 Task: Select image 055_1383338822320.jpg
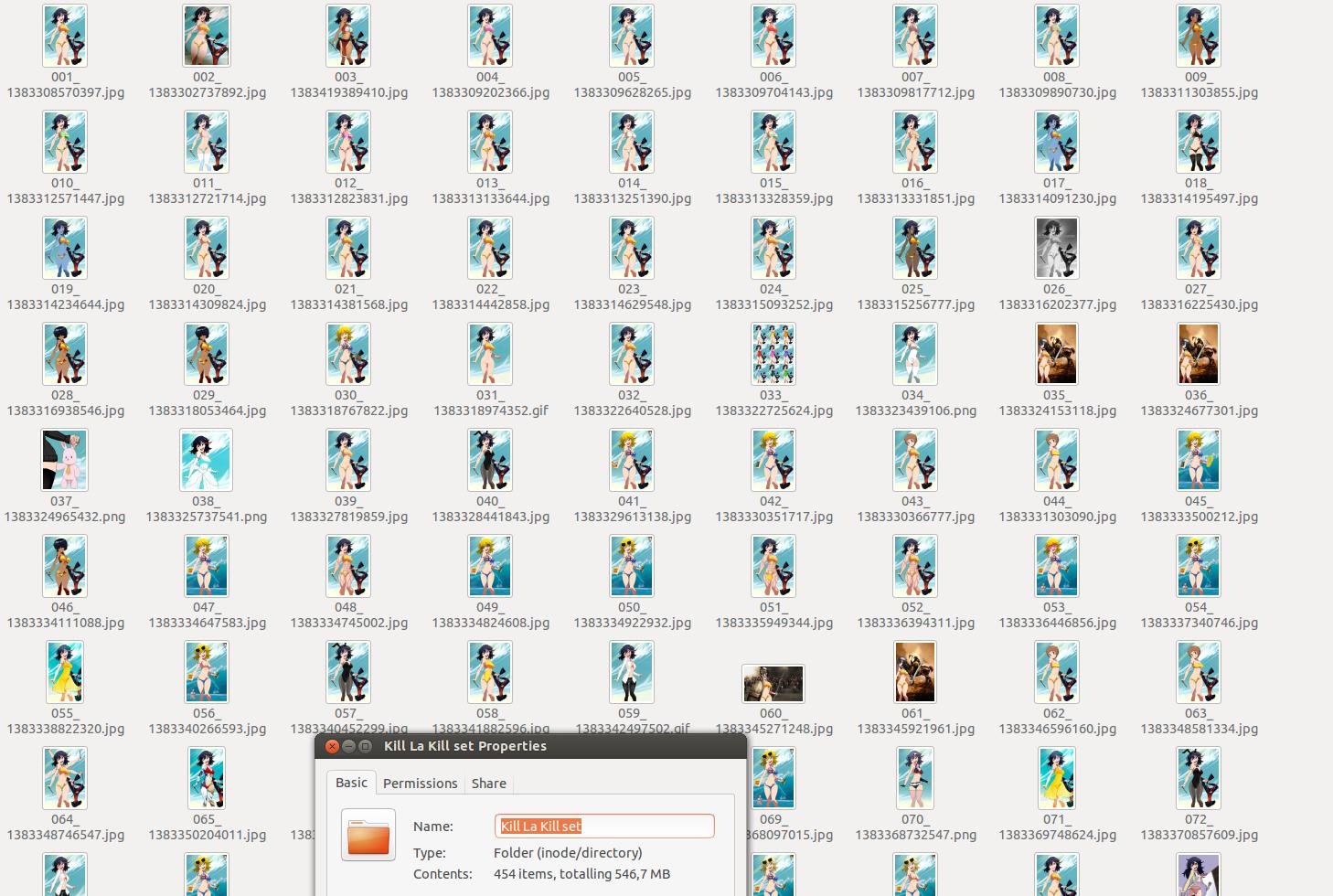(x=65, y=672)
